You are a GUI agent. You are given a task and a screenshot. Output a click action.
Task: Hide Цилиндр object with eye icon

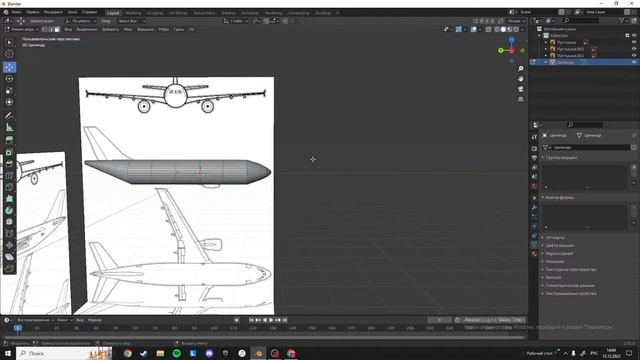[x=634, y=62]
